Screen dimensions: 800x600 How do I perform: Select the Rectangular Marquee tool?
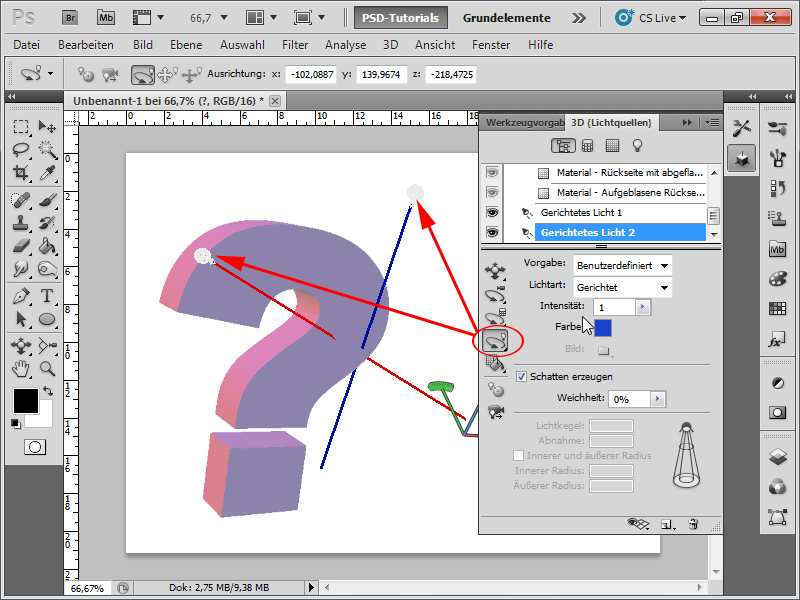pos(20,126)
